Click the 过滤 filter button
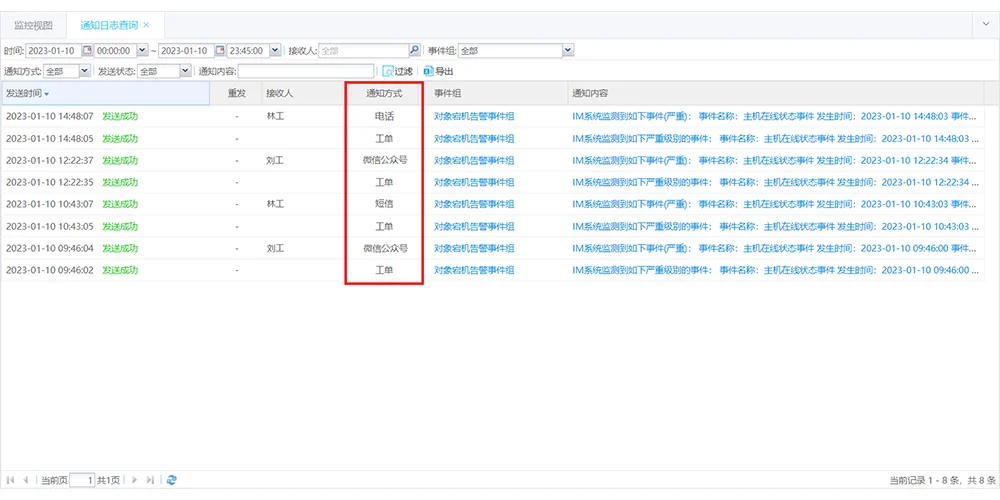This screenshot has width=1000, height=500. [x=397, y=71]
